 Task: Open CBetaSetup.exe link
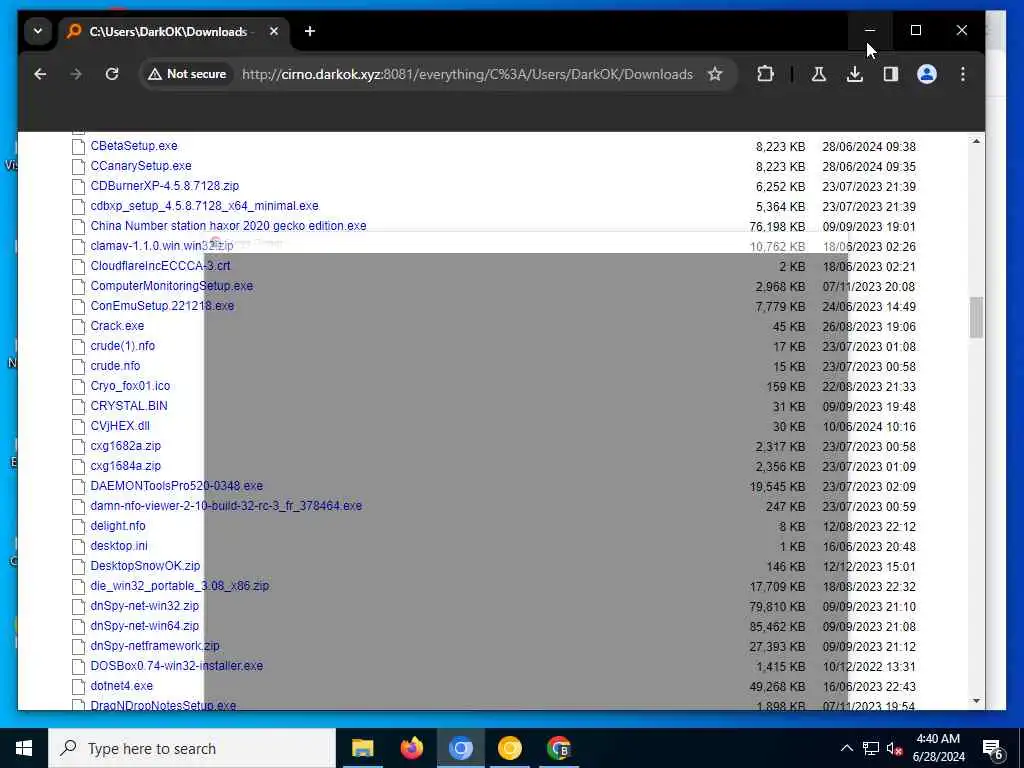(x=134, y=146)
